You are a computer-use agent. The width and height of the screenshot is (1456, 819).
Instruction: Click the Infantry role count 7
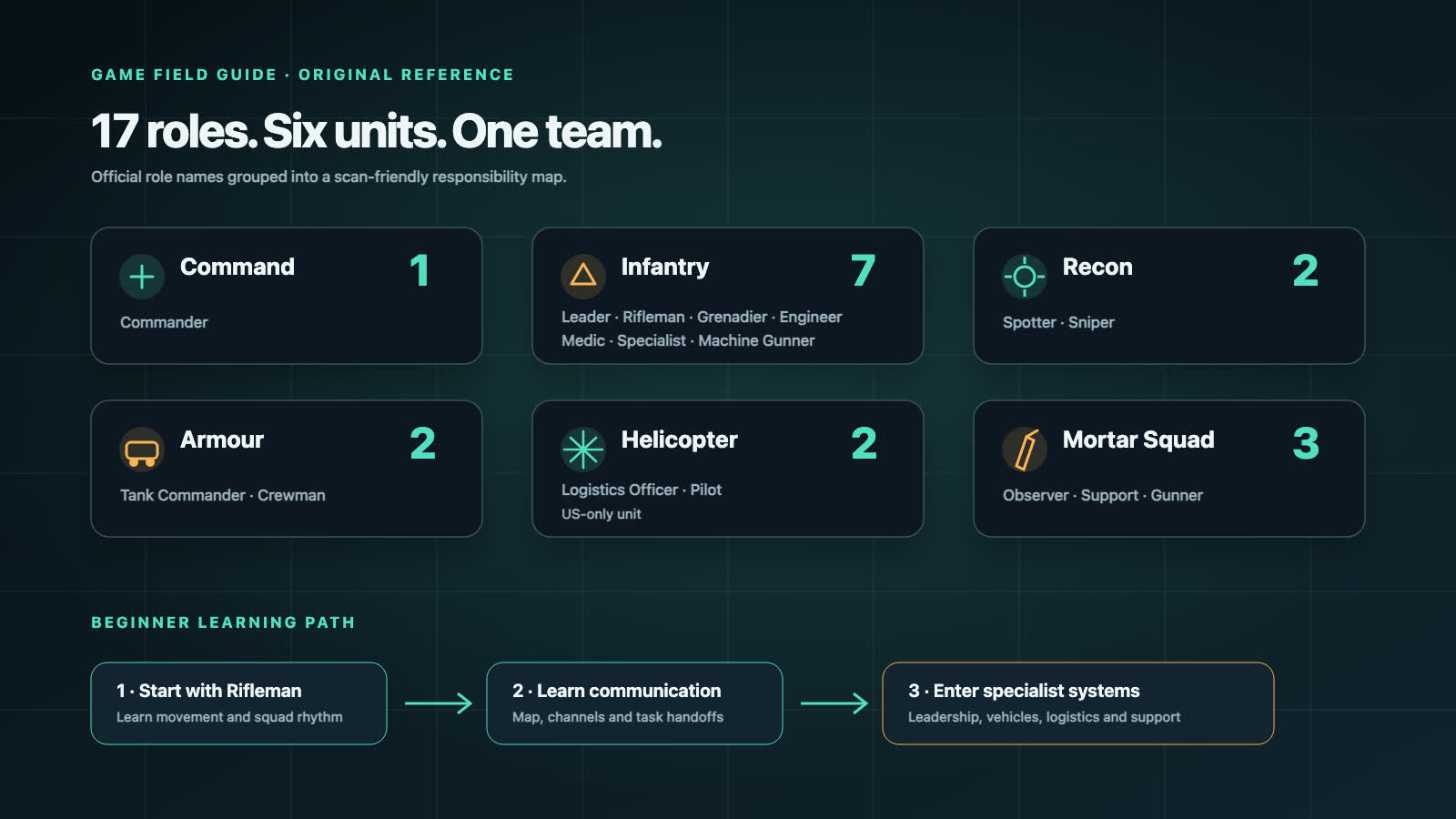[864, 270]
